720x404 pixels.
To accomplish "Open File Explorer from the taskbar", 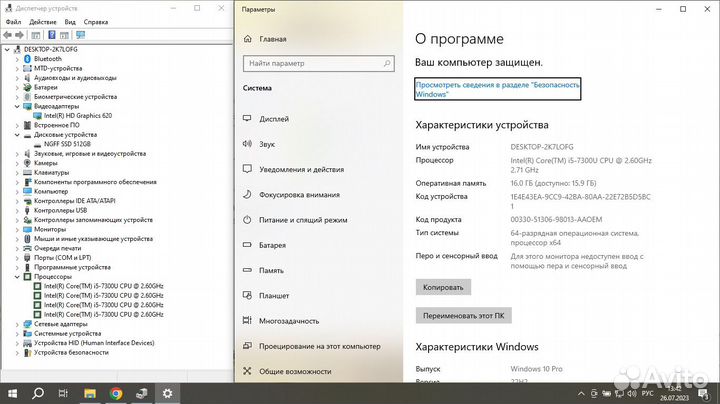I will (90, 393).
